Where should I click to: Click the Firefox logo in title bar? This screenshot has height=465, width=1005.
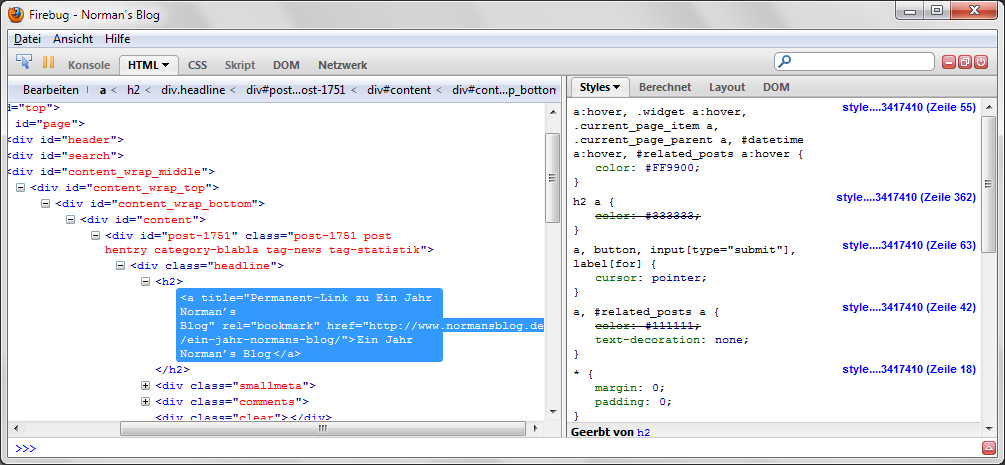[x=15, y=14]
